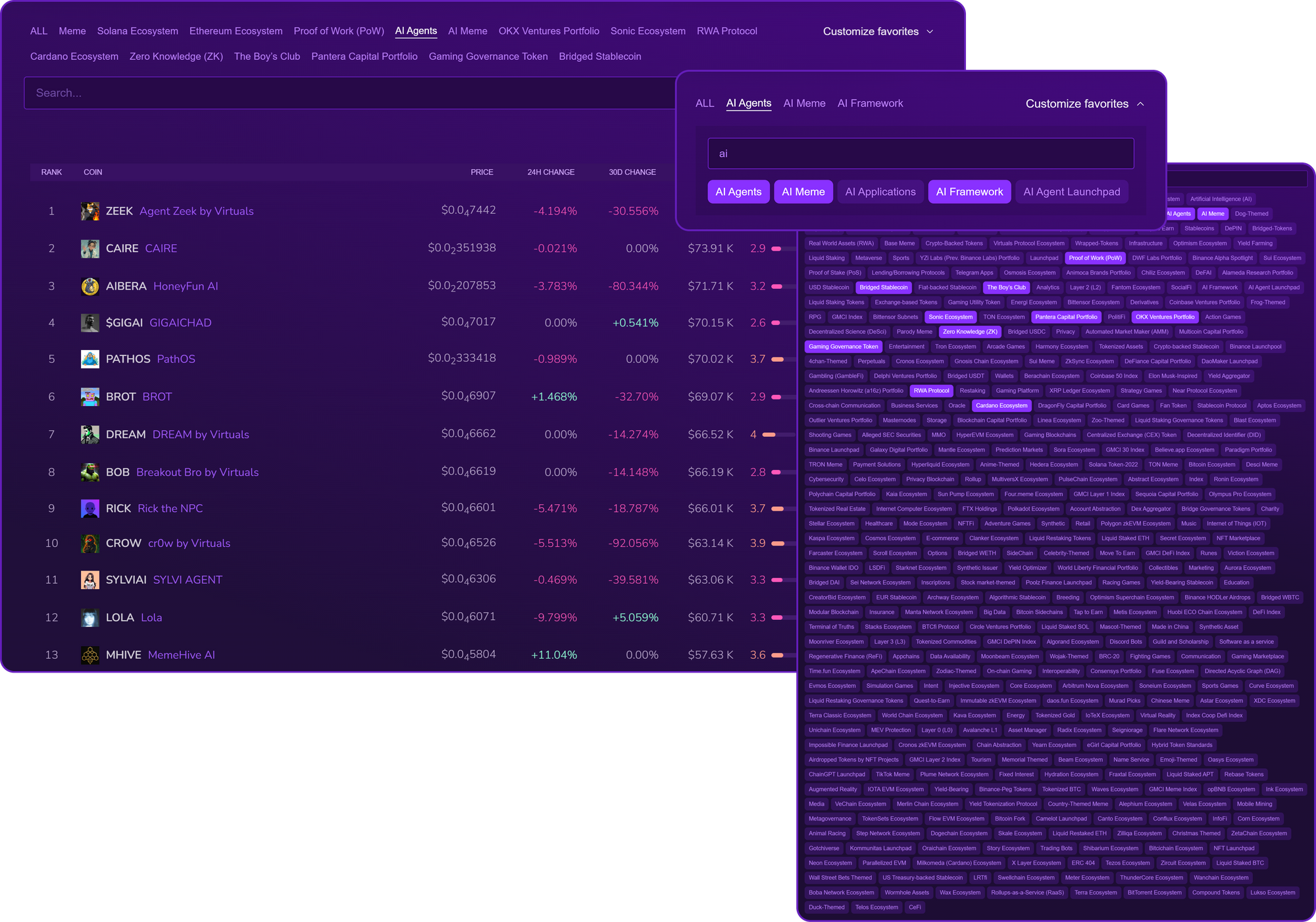
Task: Click the score bar in the DREAM row
Action: click(779, 434)
